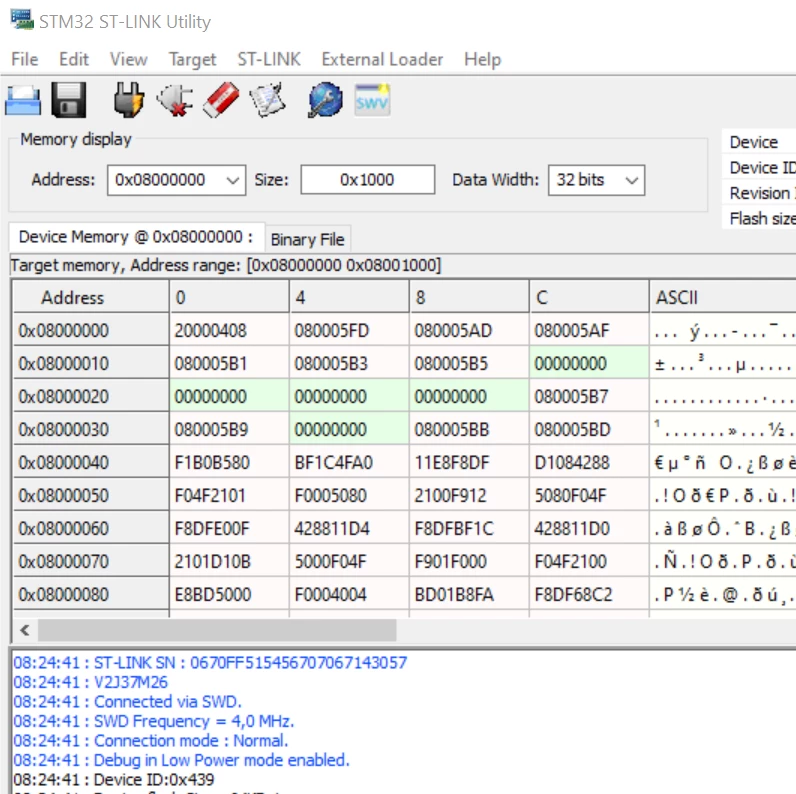Screen dimensions: 796x794
Task: Select memory cell 2100F912
Action: click(x=469, y=495)
